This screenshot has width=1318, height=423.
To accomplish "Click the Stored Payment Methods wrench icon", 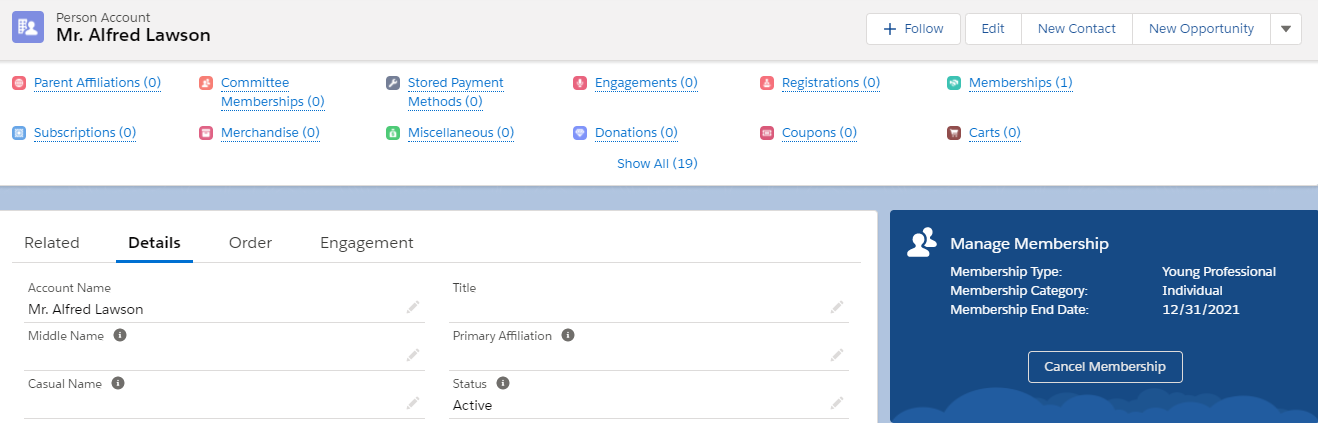I will coord(393,83).
